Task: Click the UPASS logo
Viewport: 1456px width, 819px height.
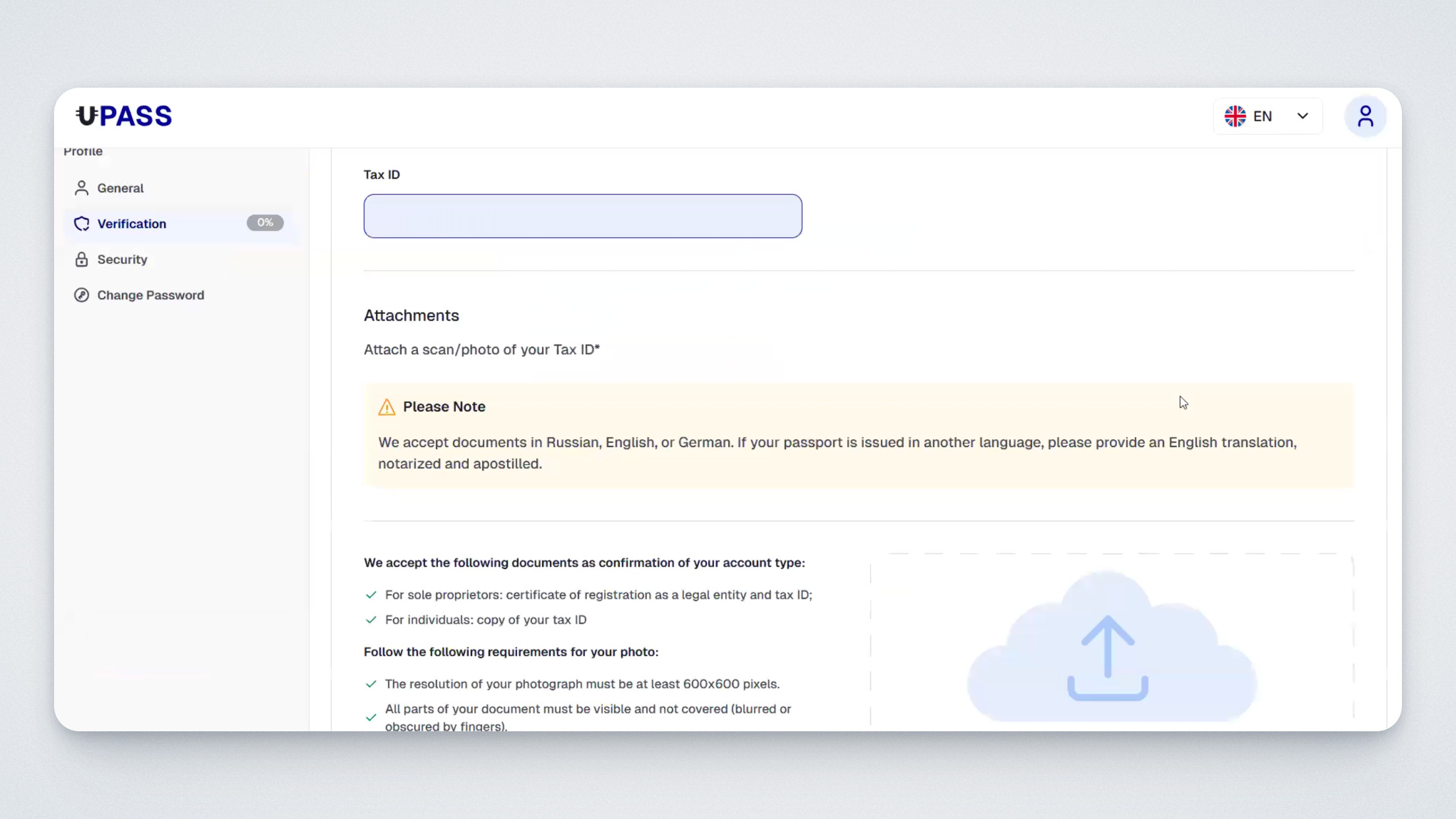Action: 124,116
